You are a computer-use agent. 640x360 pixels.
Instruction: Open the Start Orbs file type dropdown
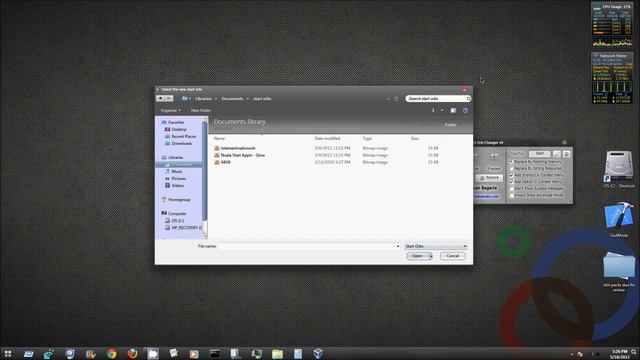click(436, 246)
